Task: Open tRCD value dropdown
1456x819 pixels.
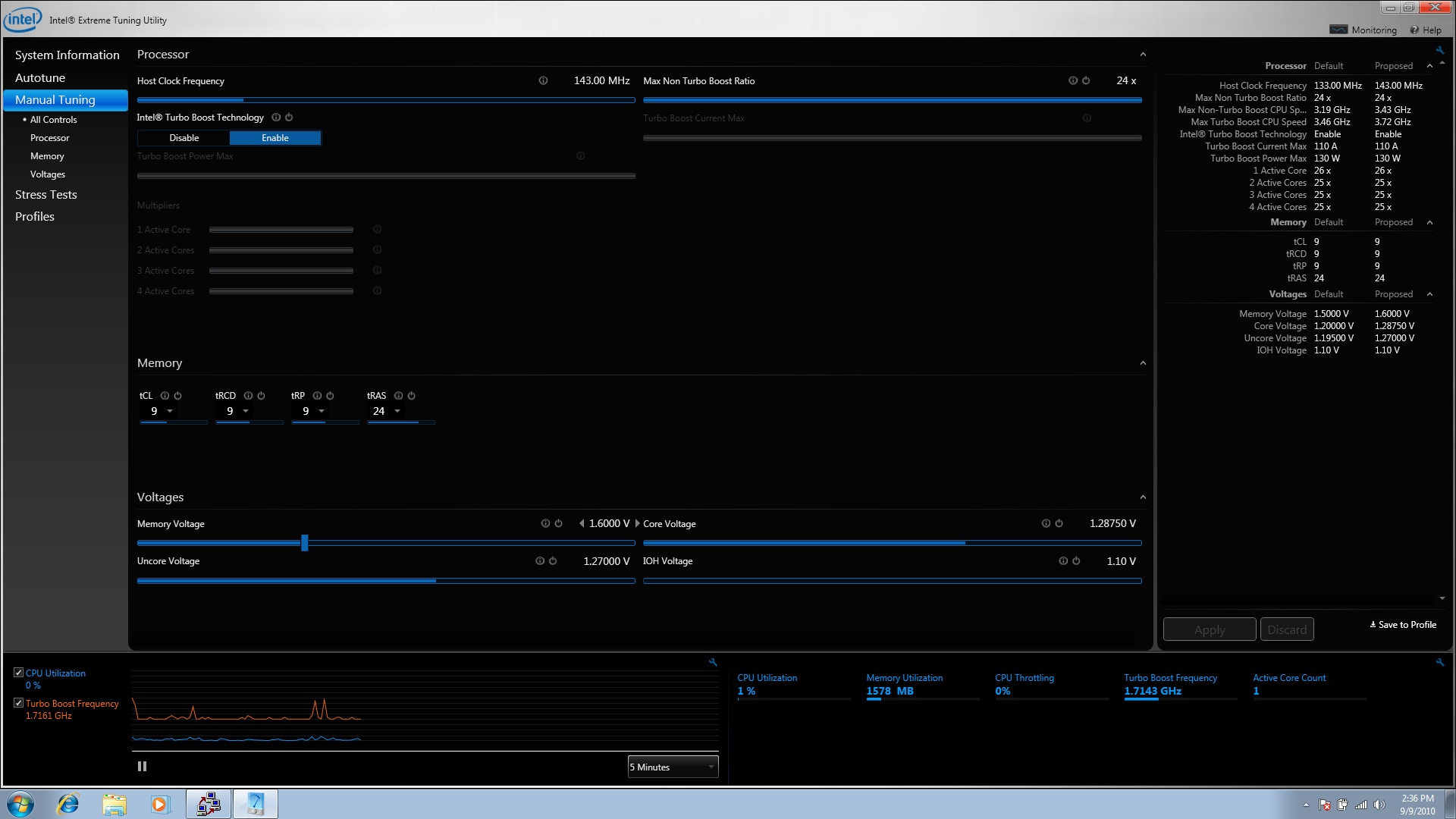Action: coord(246,411)
